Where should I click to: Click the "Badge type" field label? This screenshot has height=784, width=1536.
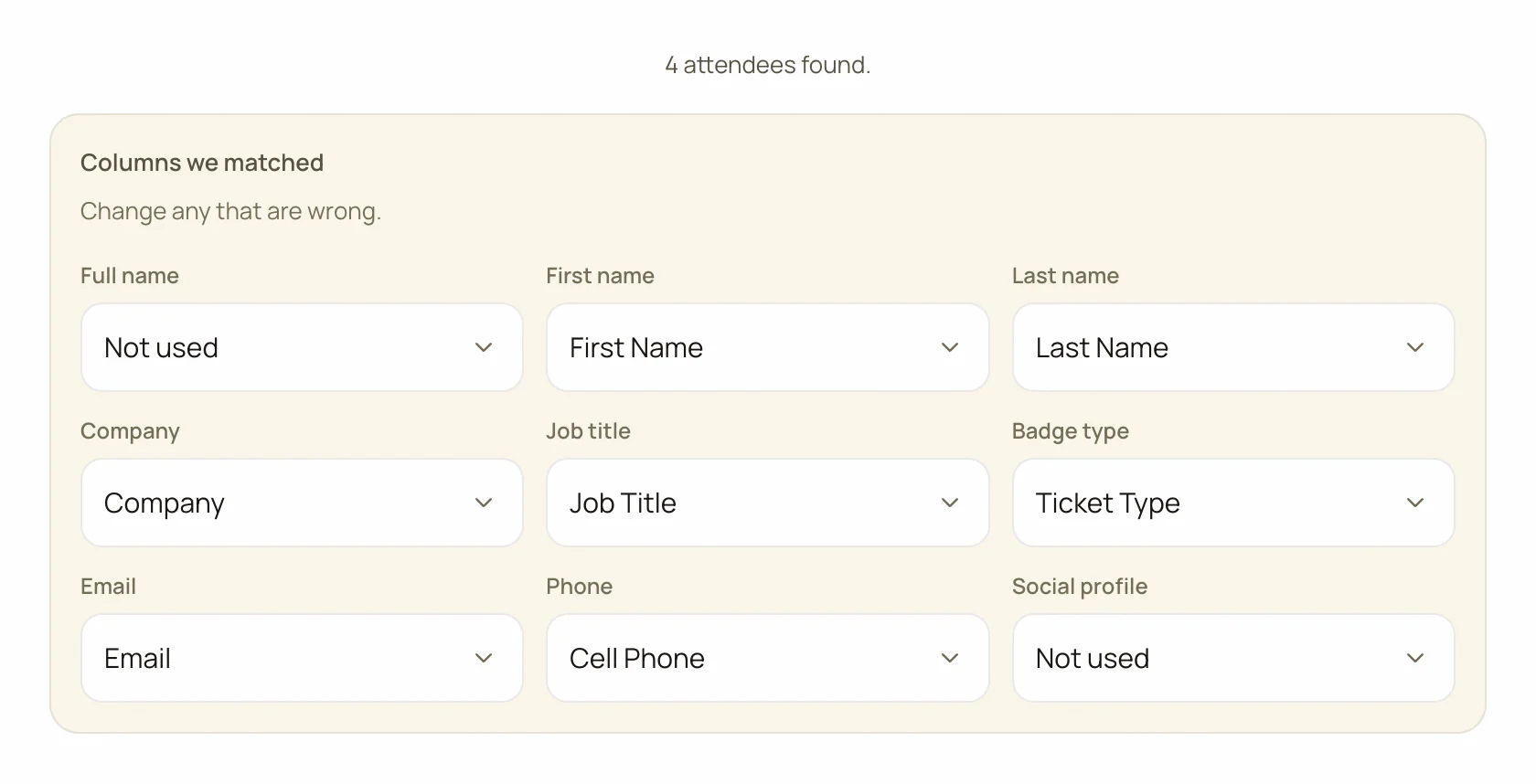click(1070, 431)
